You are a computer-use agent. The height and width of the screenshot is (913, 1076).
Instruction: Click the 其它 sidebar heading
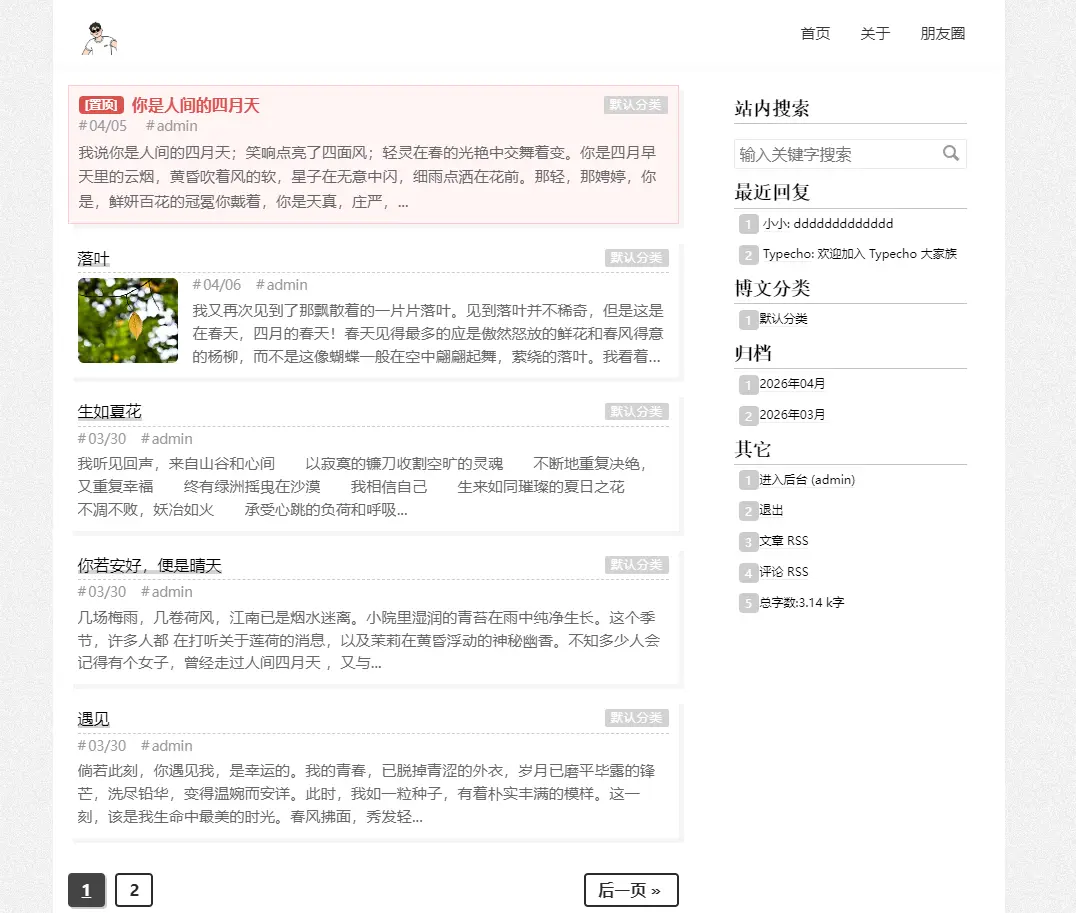(x=753, y=450)
